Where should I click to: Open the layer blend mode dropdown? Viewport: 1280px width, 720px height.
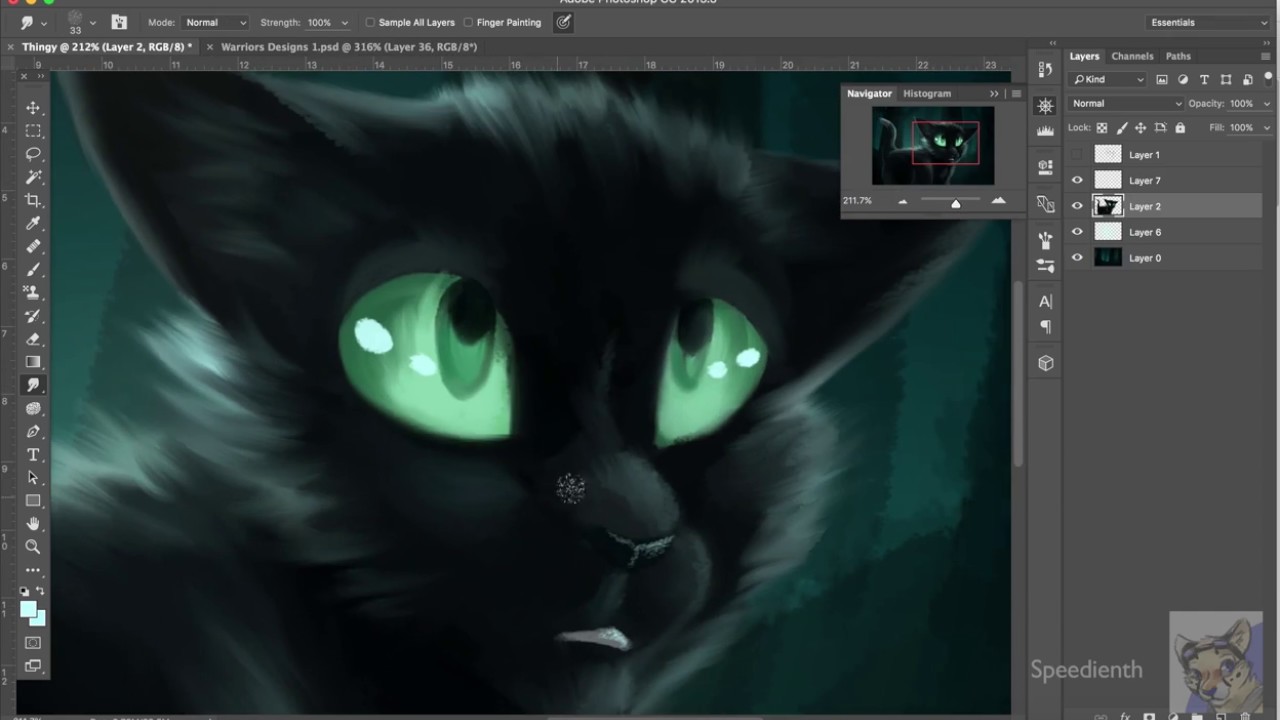pyautogui.click(x=1126, y=103)
